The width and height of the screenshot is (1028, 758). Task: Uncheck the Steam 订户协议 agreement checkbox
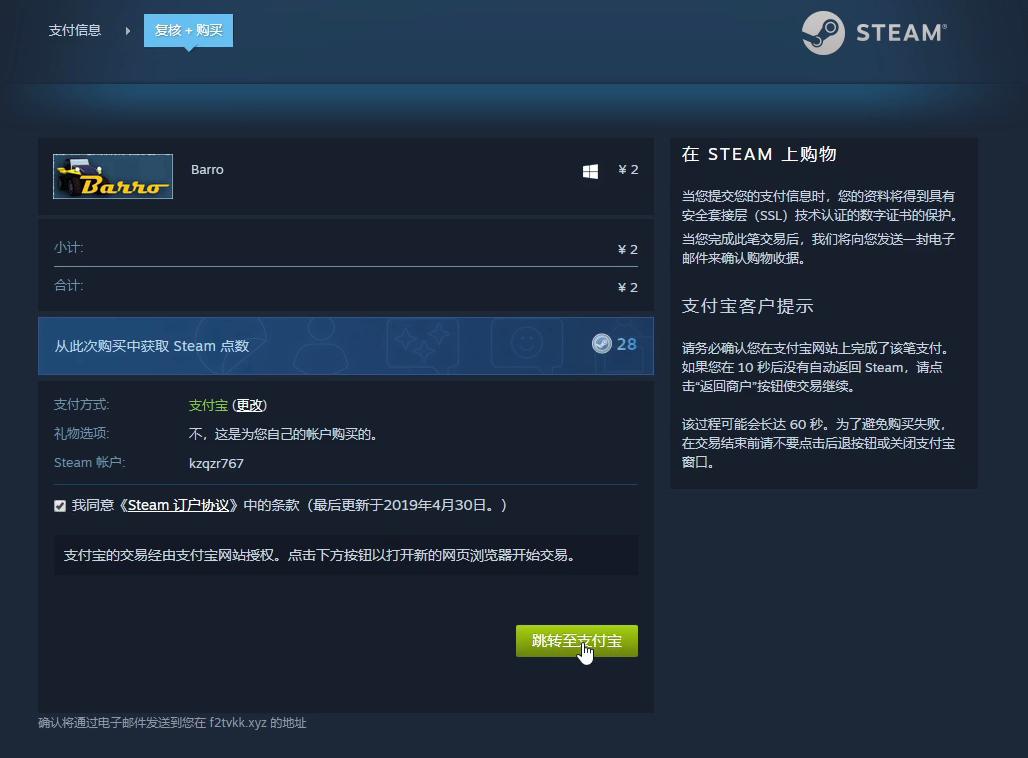60,505
